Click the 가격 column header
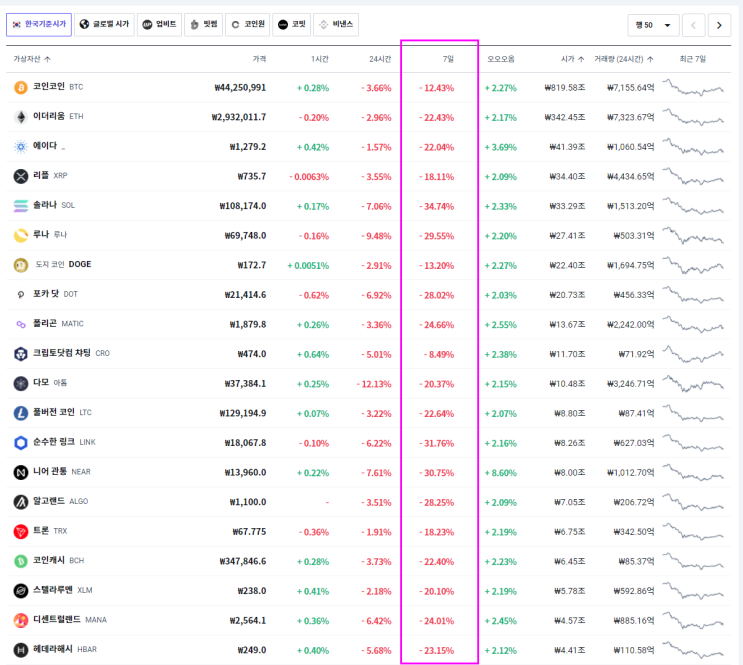This screenshot has width=743, height=665. [x=259, y=59]
